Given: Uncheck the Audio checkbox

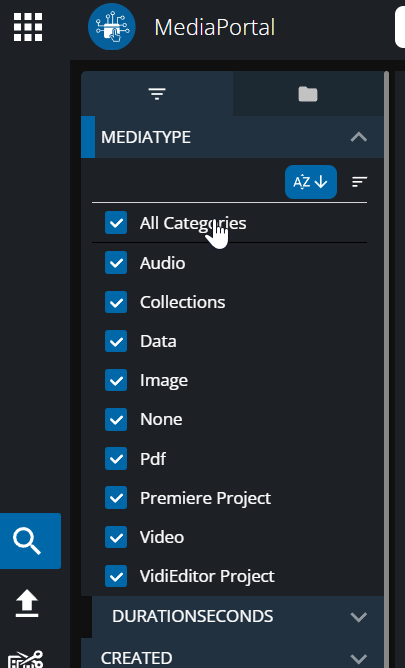Looking at the screenshot, I should 116,262.
